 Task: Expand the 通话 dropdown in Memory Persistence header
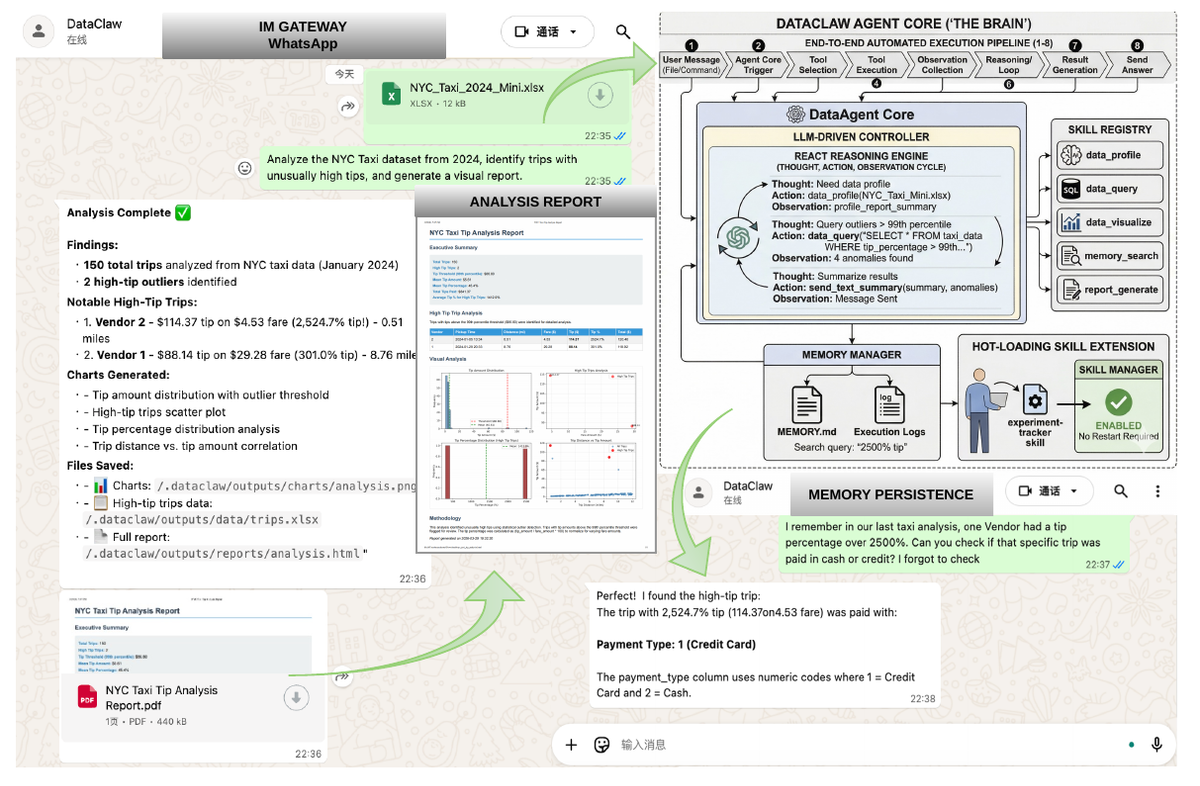coord(1049,491)
